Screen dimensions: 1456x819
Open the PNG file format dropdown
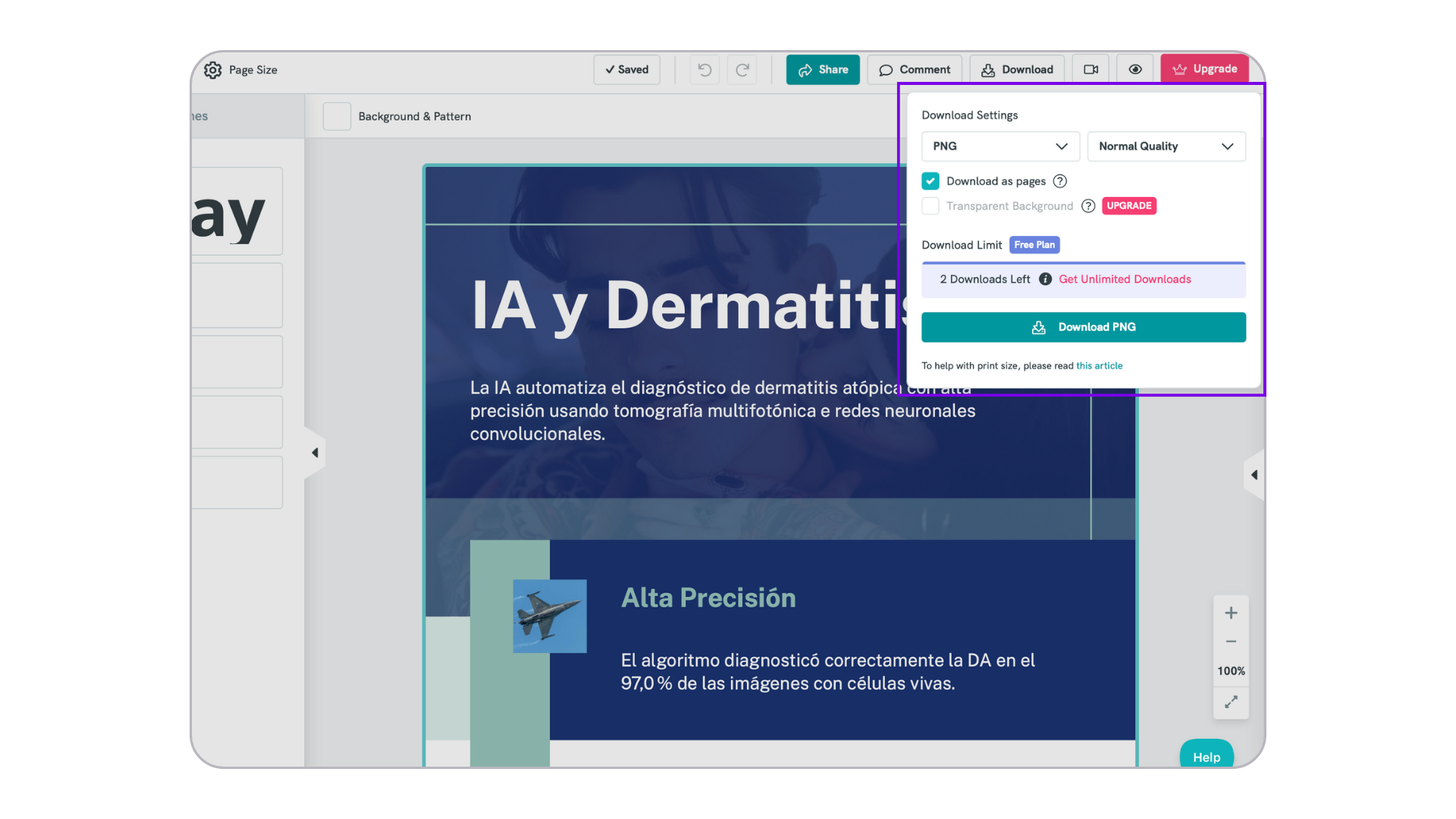[1000, 146]
